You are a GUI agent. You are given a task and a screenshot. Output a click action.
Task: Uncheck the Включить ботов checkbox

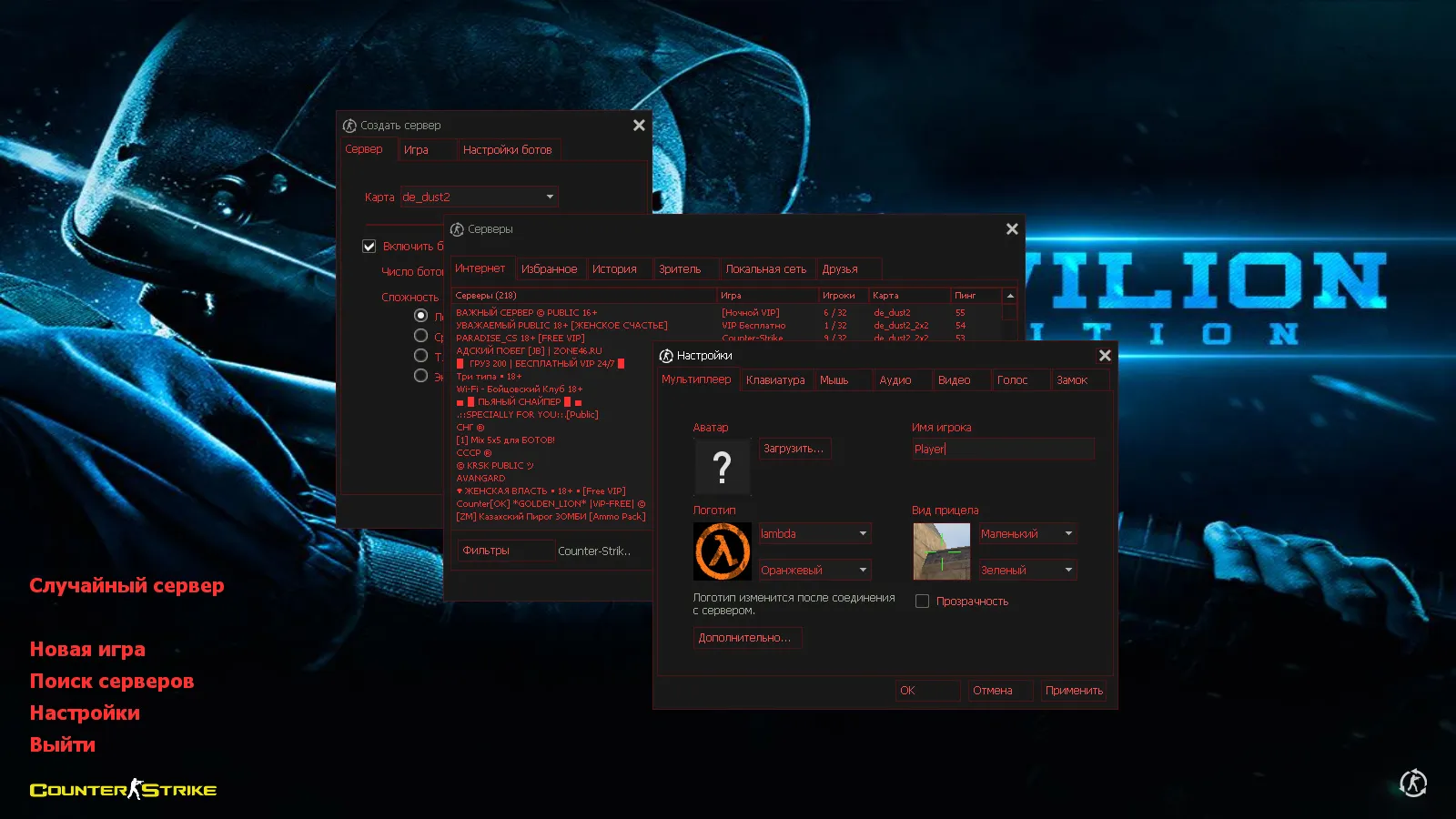[369, 247]
